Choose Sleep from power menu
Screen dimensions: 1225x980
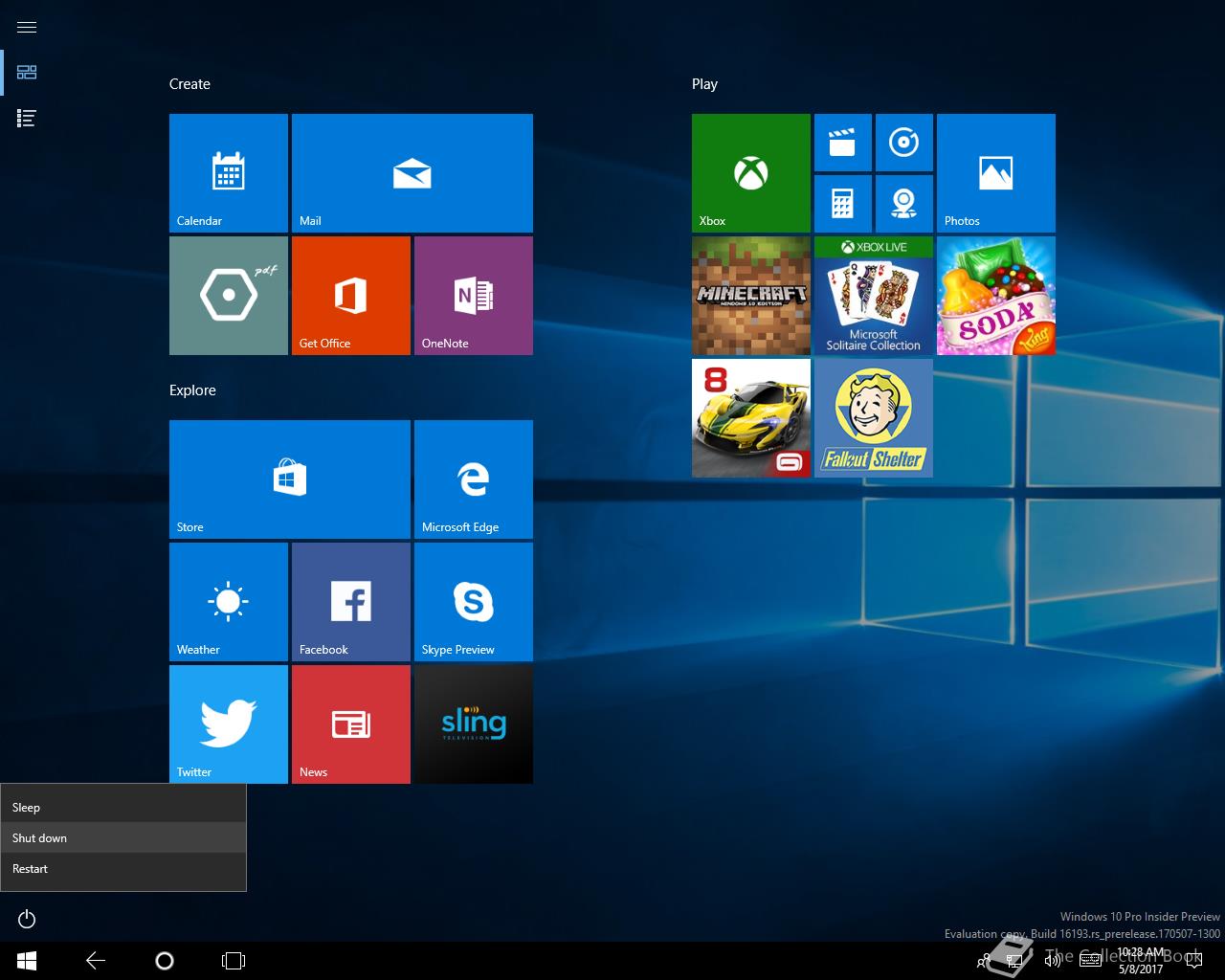123,807
